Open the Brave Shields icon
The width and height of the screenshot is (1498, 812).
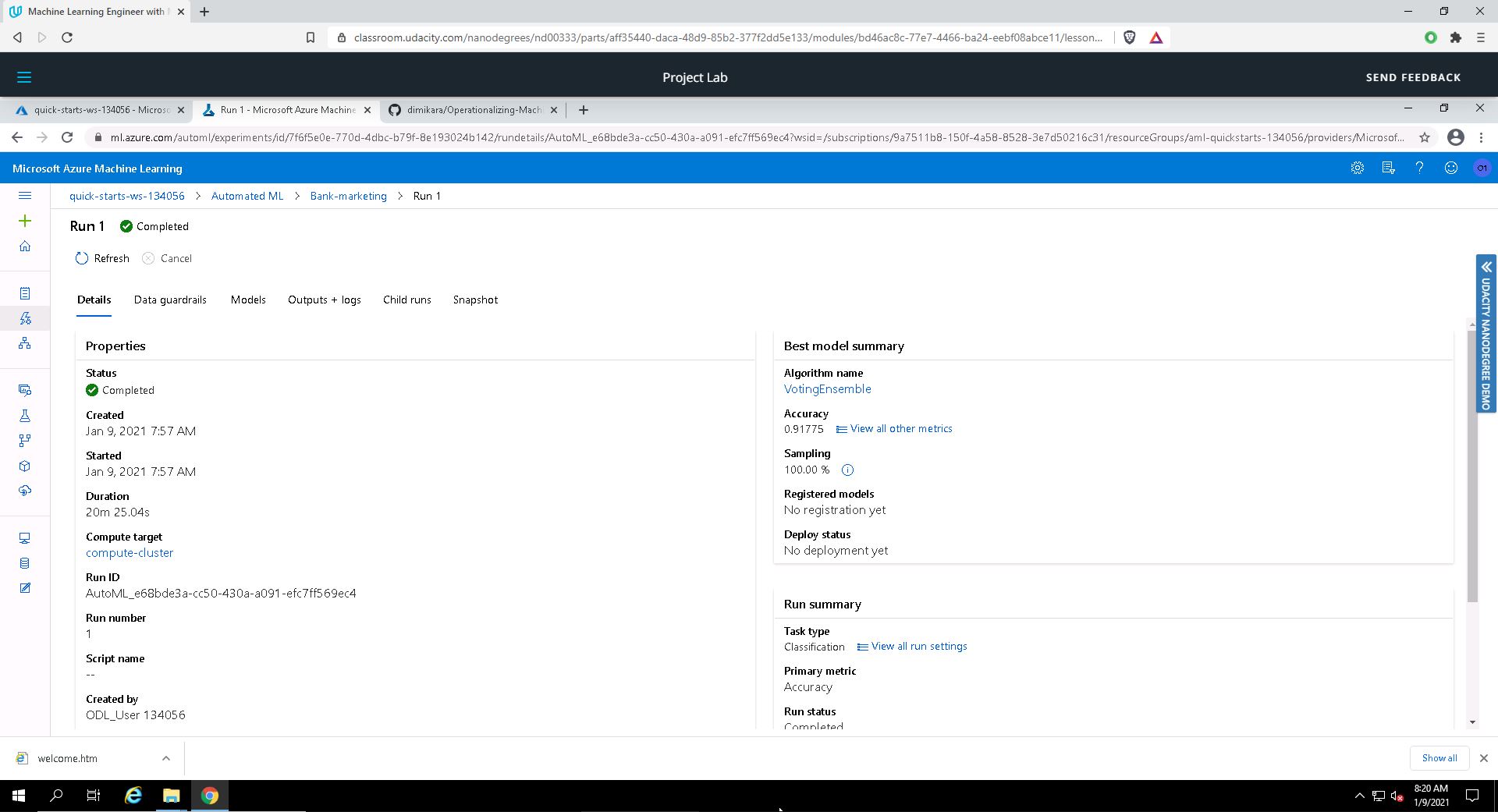click(x=1129, y=37)
